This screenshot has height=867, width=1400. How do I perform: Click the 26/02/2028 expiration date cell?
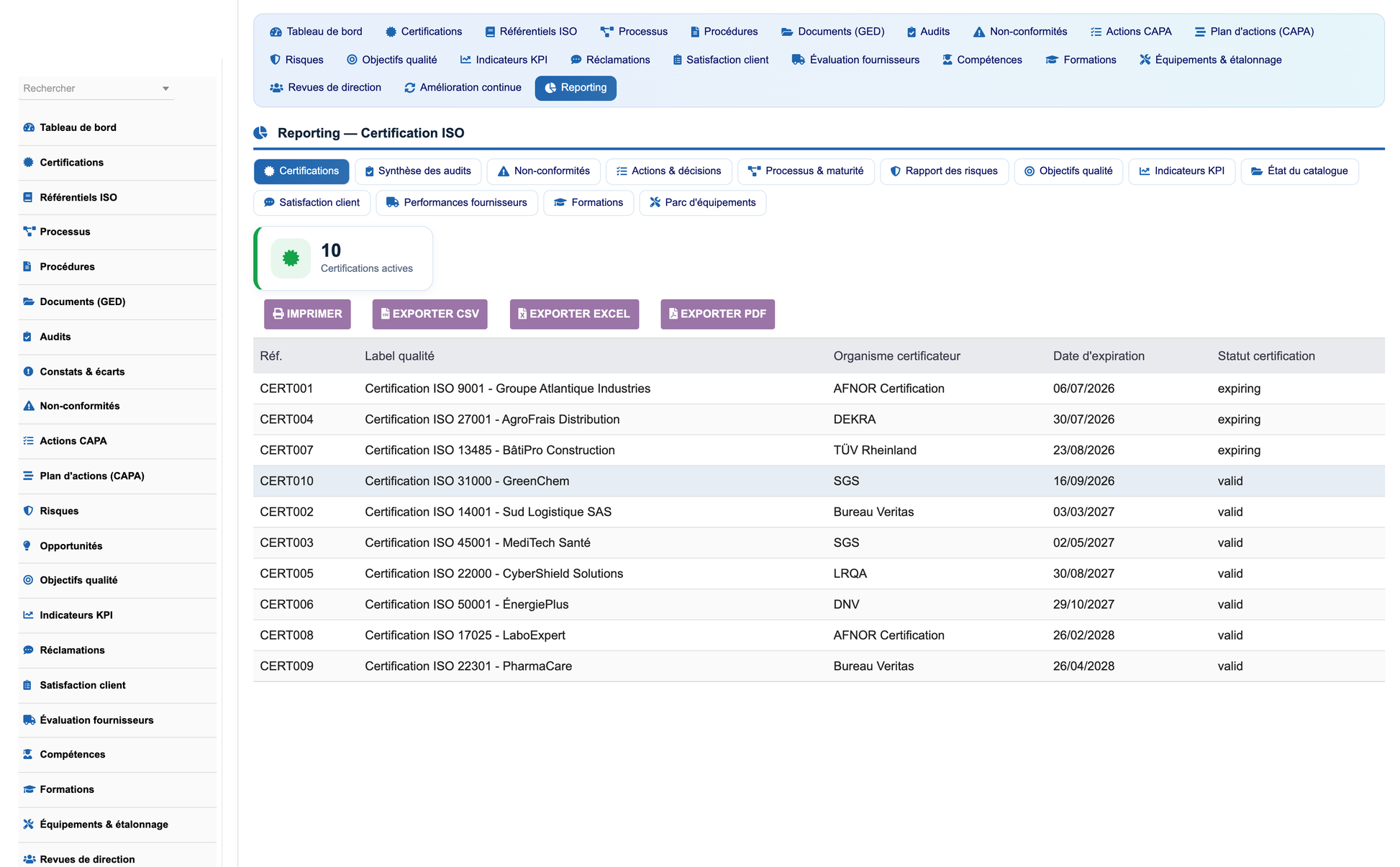pos(1083,635)
